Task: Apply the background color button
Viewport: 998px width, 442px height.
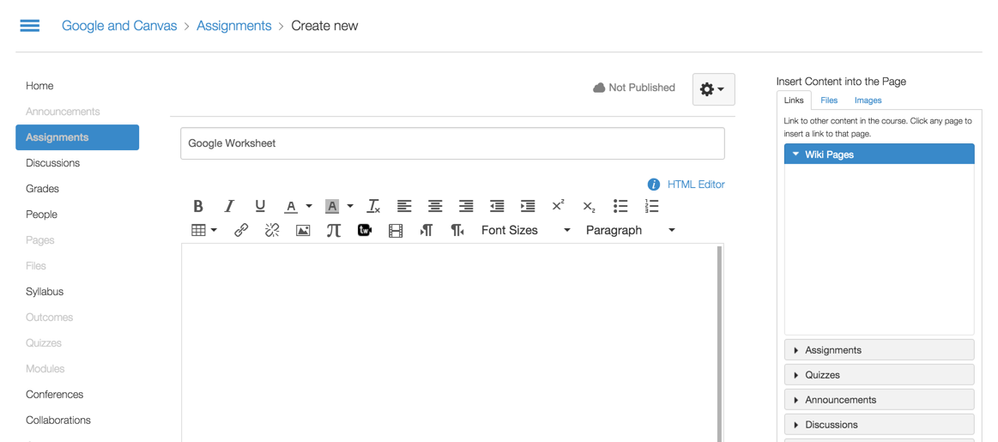Action: [332, 206]
